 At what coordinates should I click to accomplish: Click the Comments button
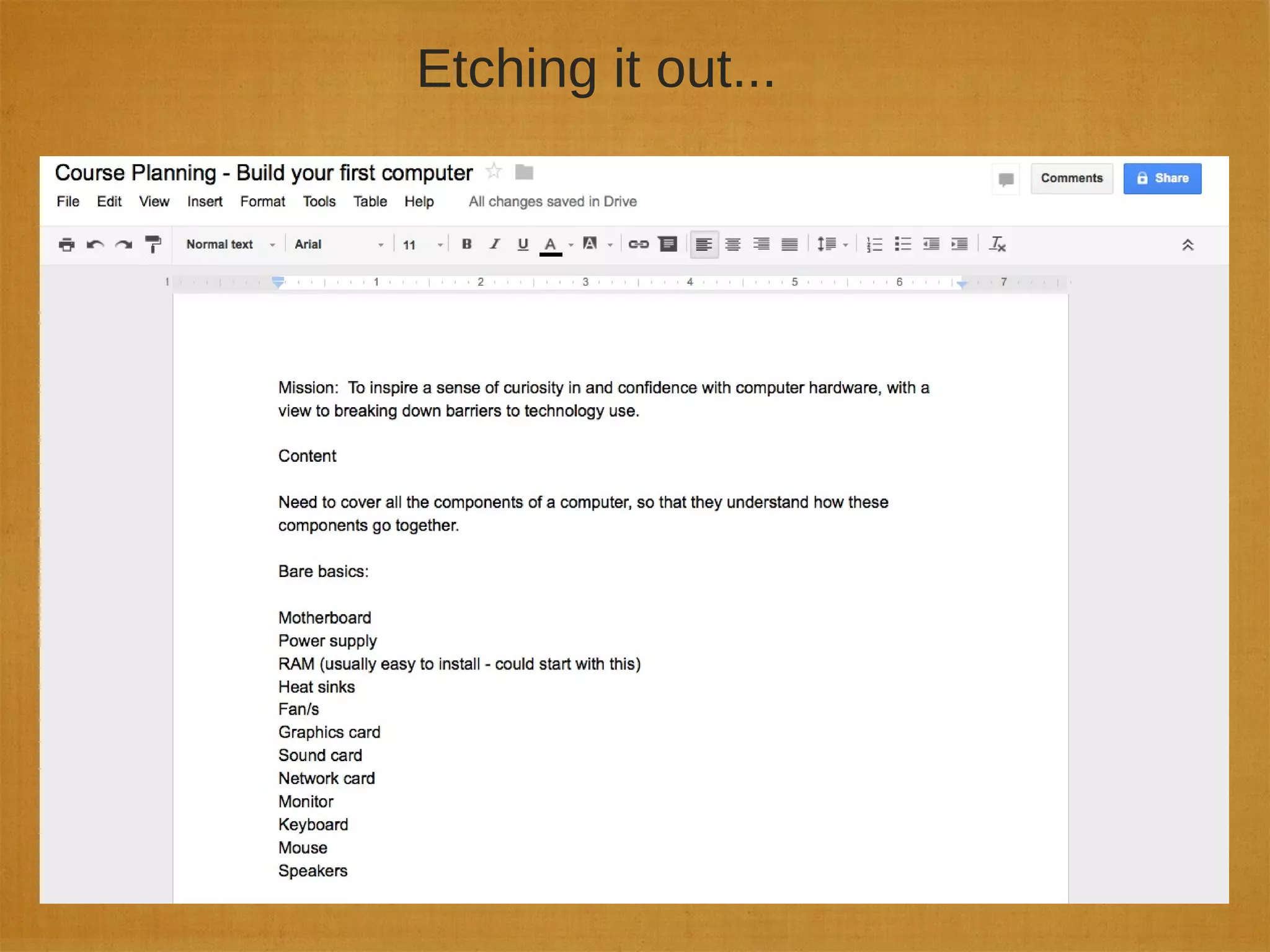click(1071, 178)
